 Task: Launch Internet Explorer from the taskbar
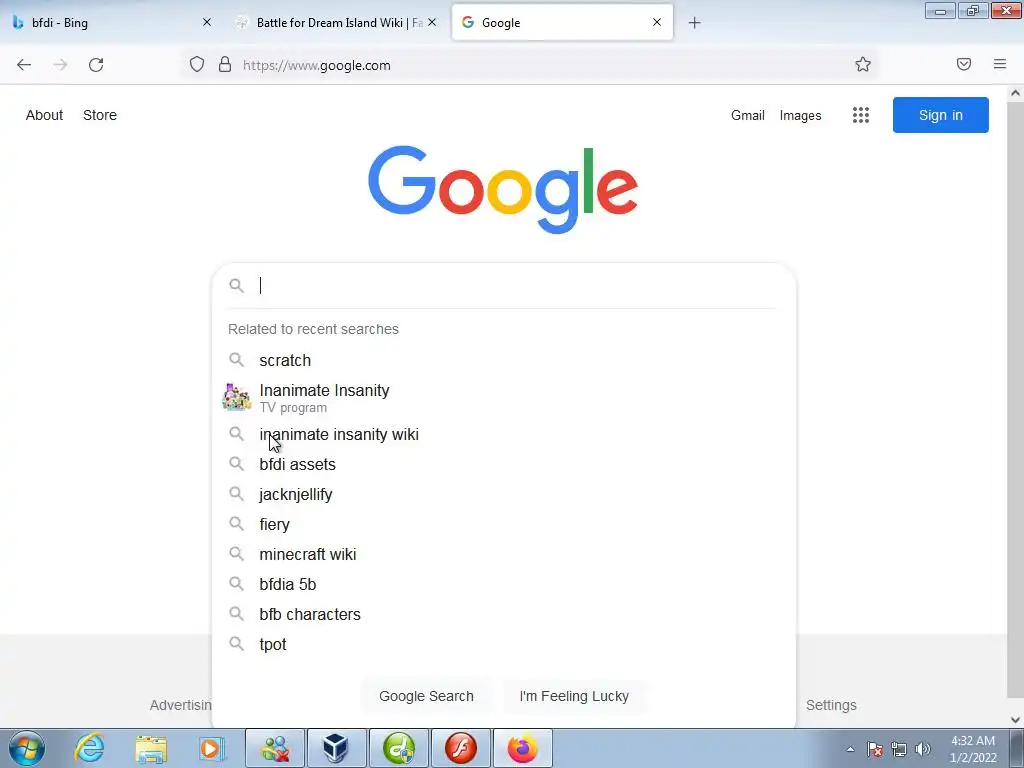pos(89,748)
